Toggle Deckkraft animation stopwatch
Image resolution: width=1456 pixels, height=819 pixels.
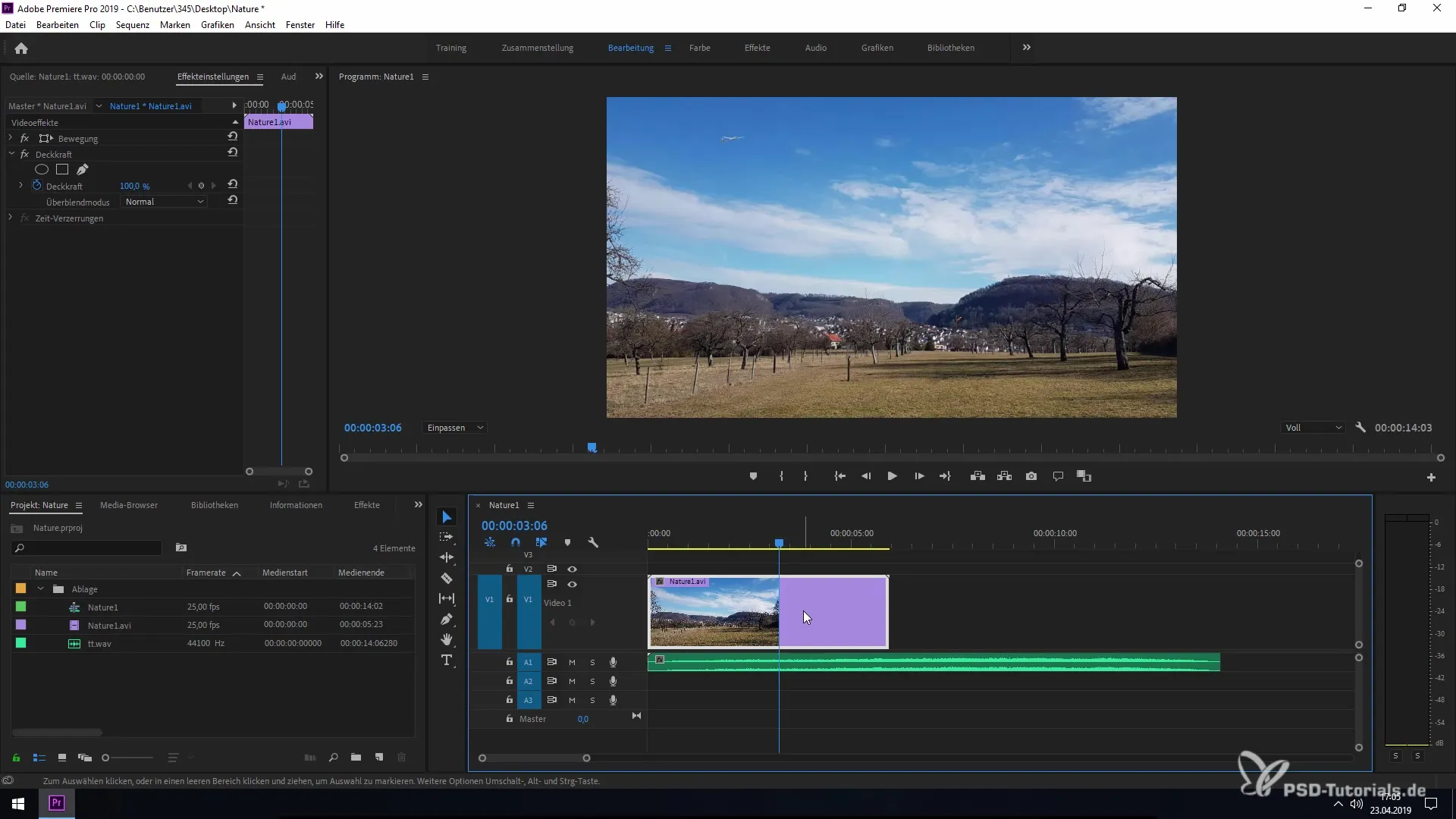[36, 186]
